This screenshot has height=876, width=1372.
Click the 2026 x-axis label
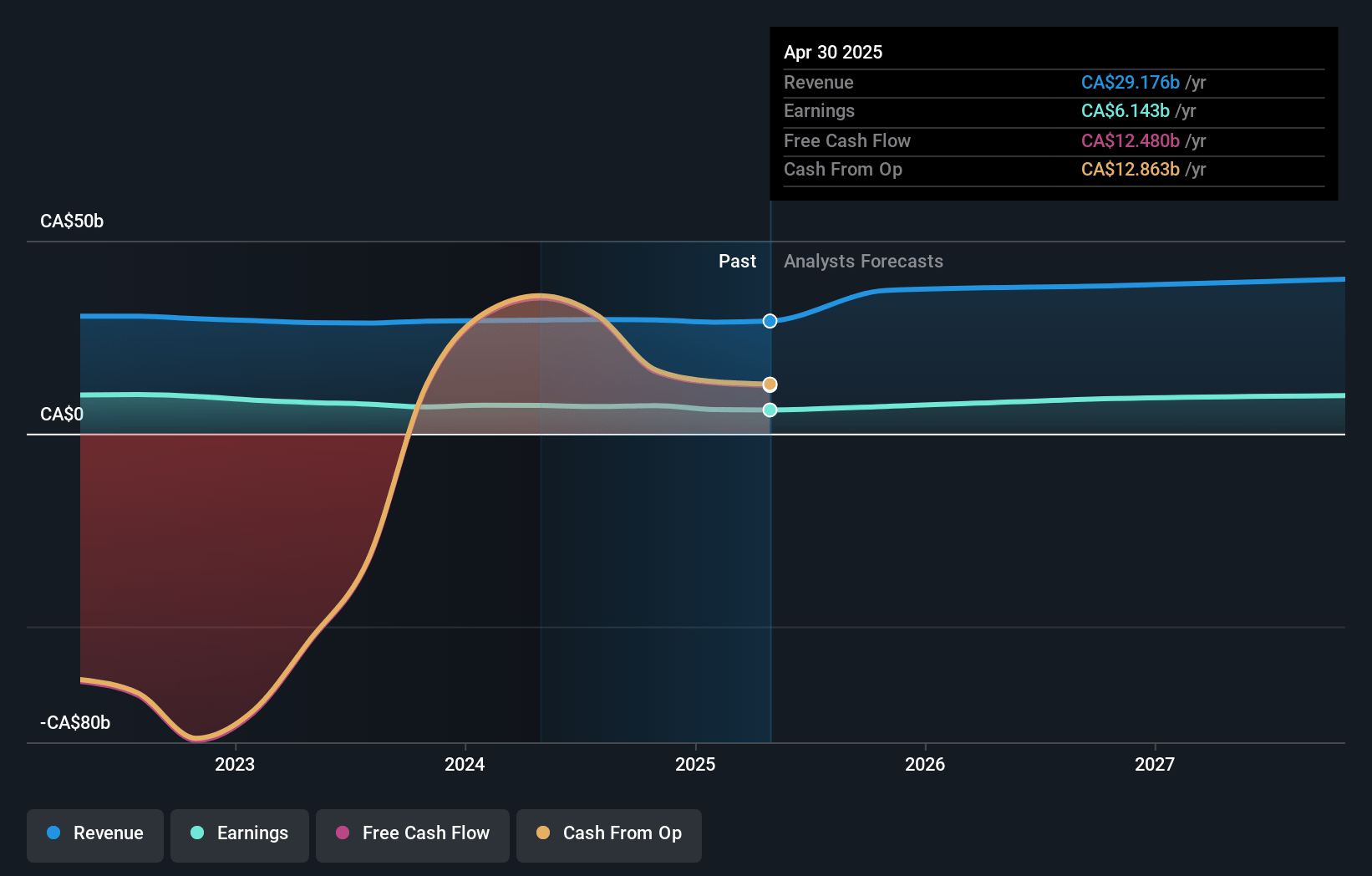[925, 764]
